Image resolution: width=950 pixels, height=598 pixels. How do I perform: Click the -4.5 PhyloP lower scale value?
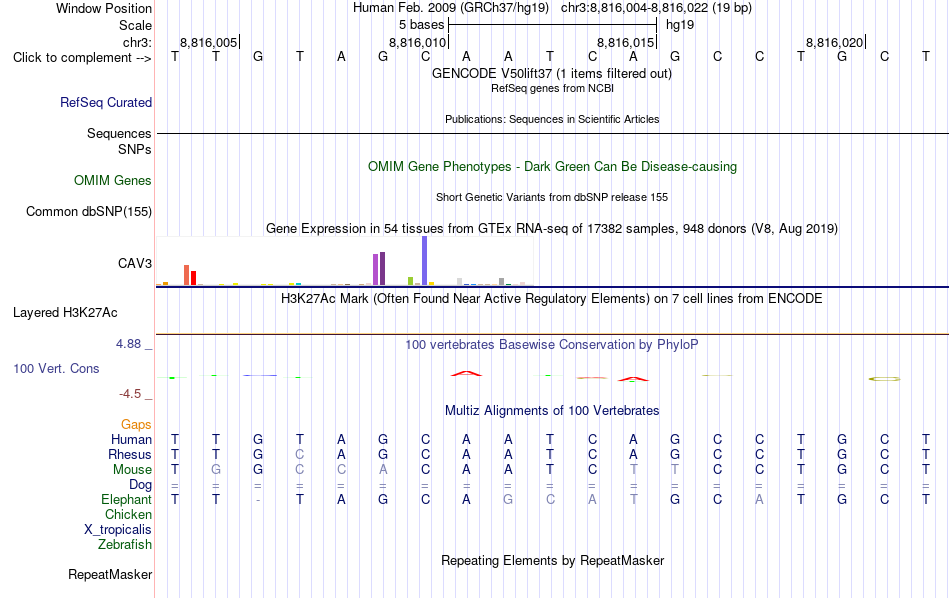point(130,394)
